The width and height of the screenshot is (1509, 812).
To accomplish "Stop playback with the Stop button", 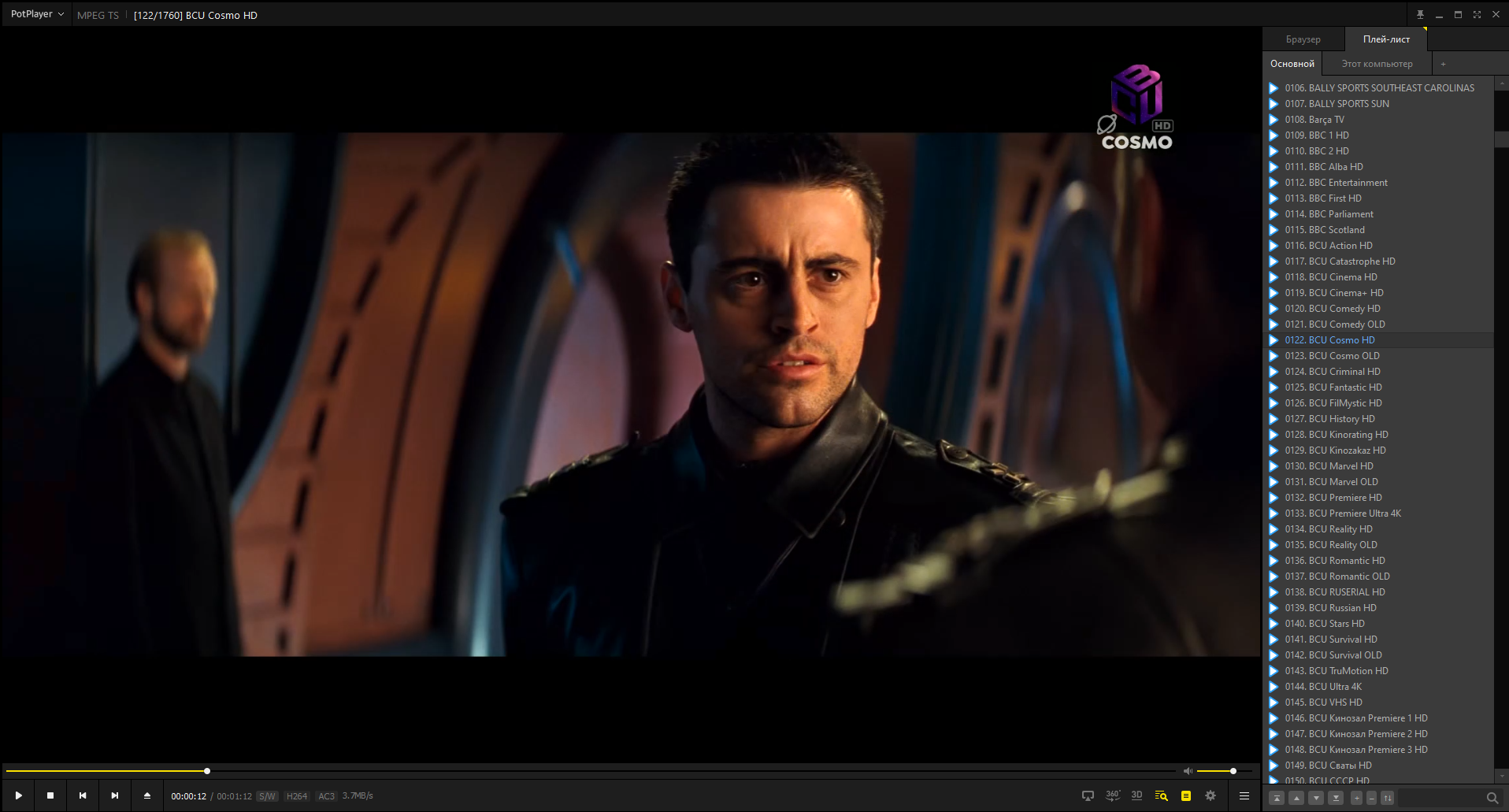I will pos(50,795).
